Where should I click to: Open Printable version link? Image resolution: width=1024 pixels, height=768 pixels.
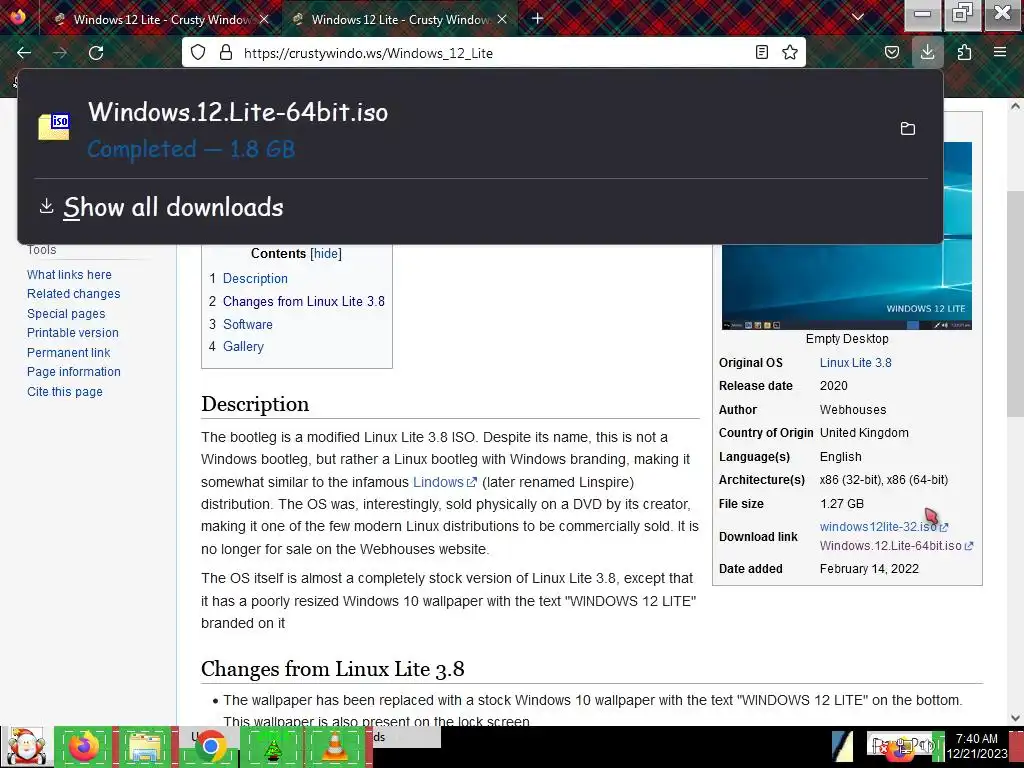click(72, 333)
